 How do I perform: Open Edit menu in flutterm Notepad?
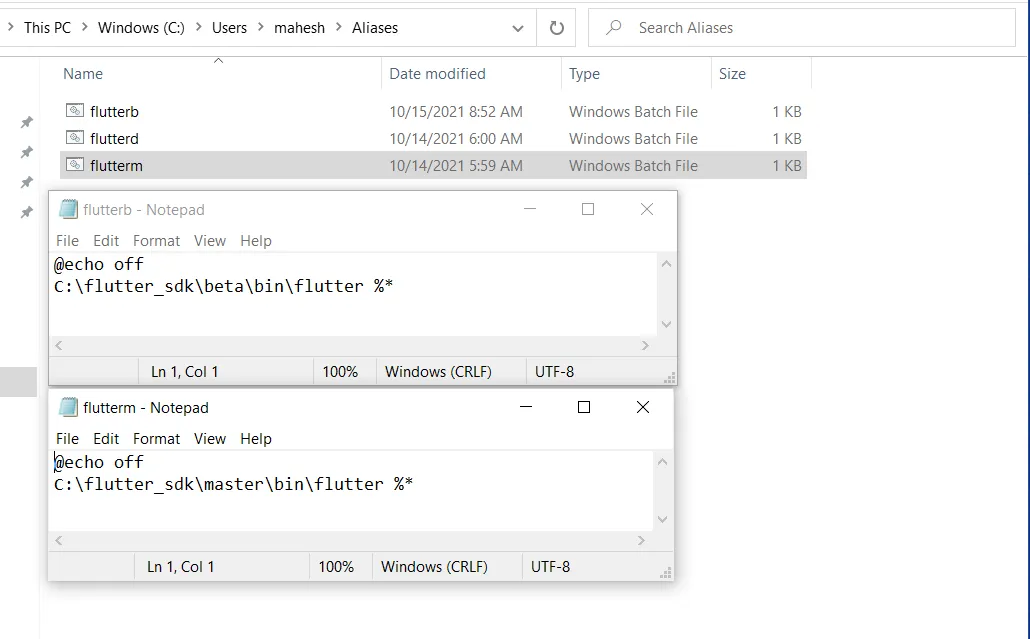(x=106, y=439)
